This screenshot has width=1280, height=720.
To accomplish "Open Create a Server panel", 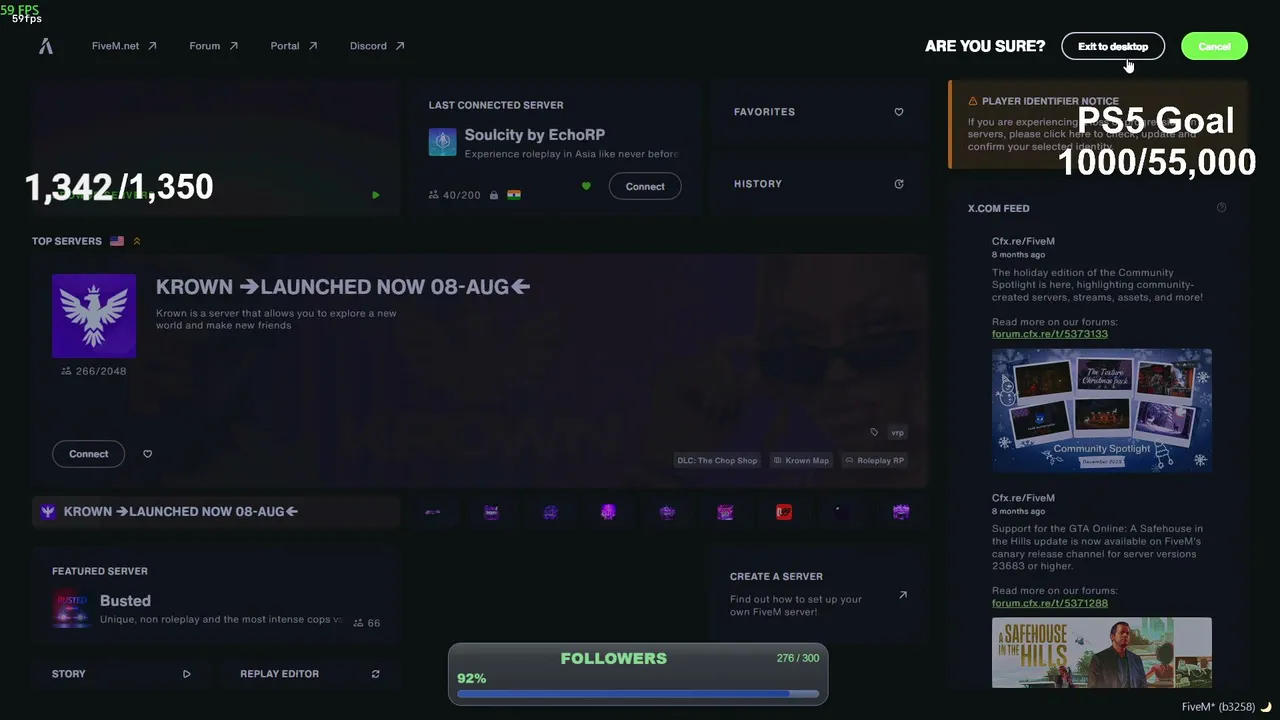I will coord(819,595).
